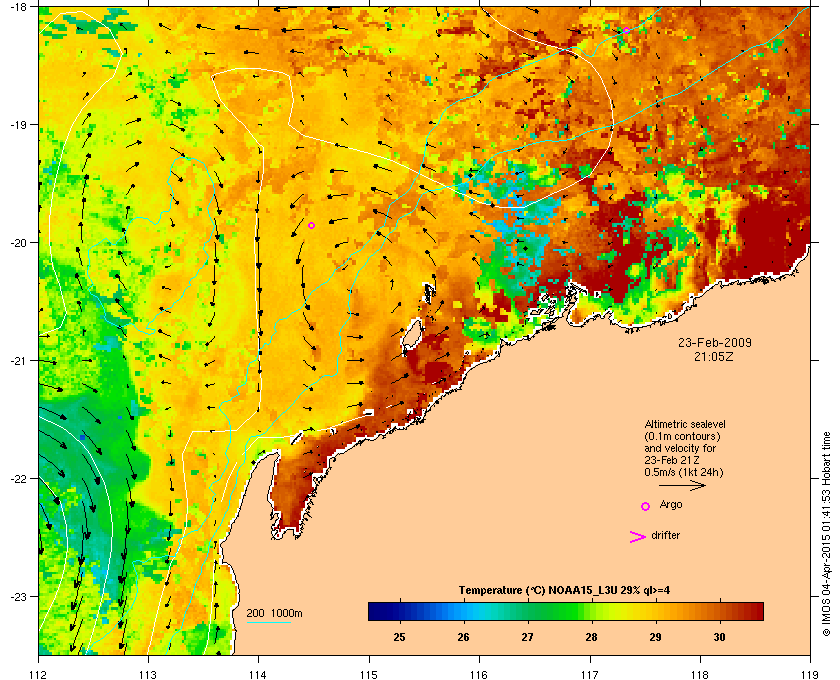
Task: Click the oval island outline near 115.4E, 20.8S
Action: click(x=412, y=335)
